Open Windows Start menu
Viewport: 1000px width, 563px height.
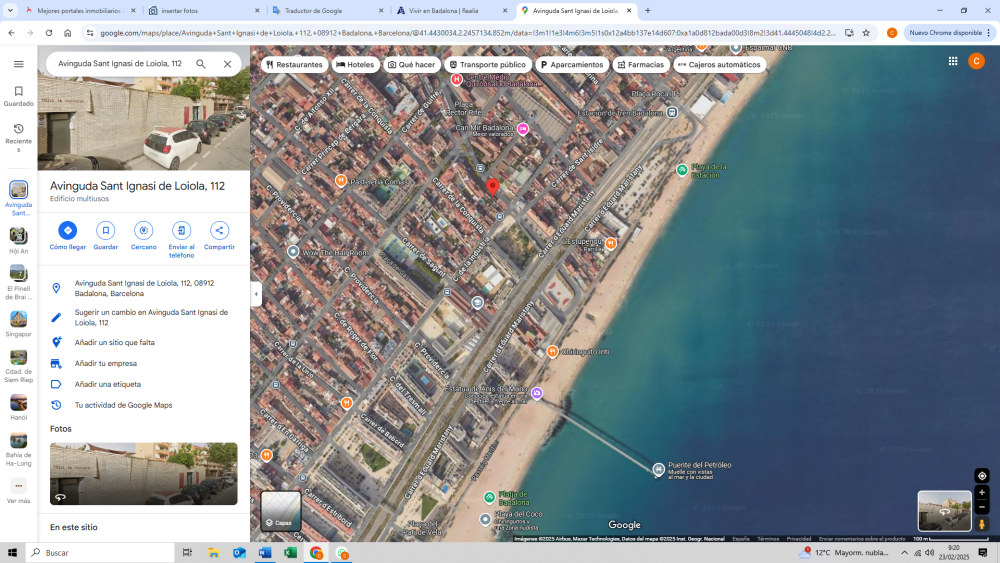pos(11,553)
